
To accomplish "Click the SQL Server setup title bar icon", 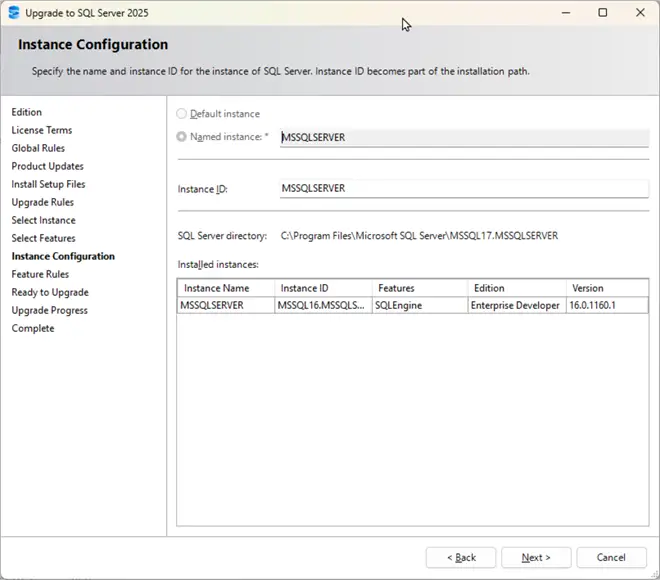I will pos(14,13).
